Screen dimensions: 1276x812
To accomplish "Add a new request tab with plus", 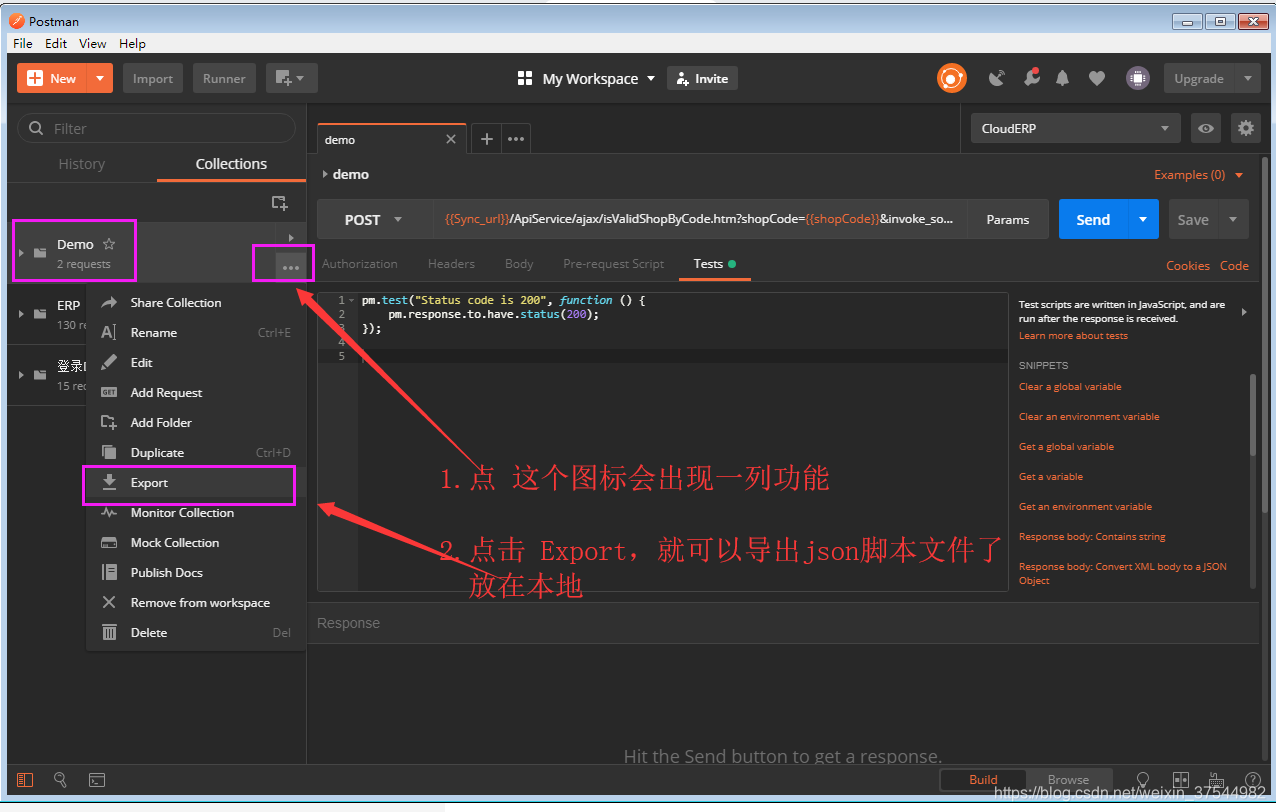I will coord(487,139).
